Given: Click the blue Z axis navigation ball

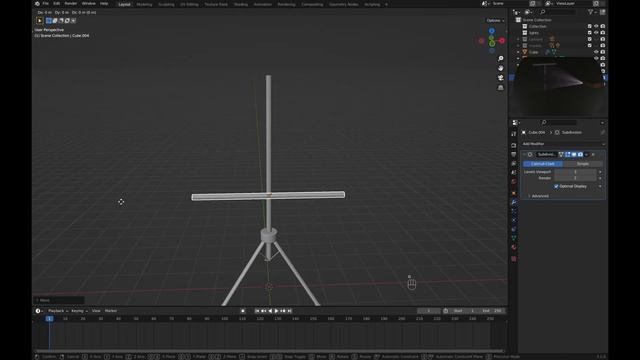Looking at the screenshot, I should coord(492,31).
